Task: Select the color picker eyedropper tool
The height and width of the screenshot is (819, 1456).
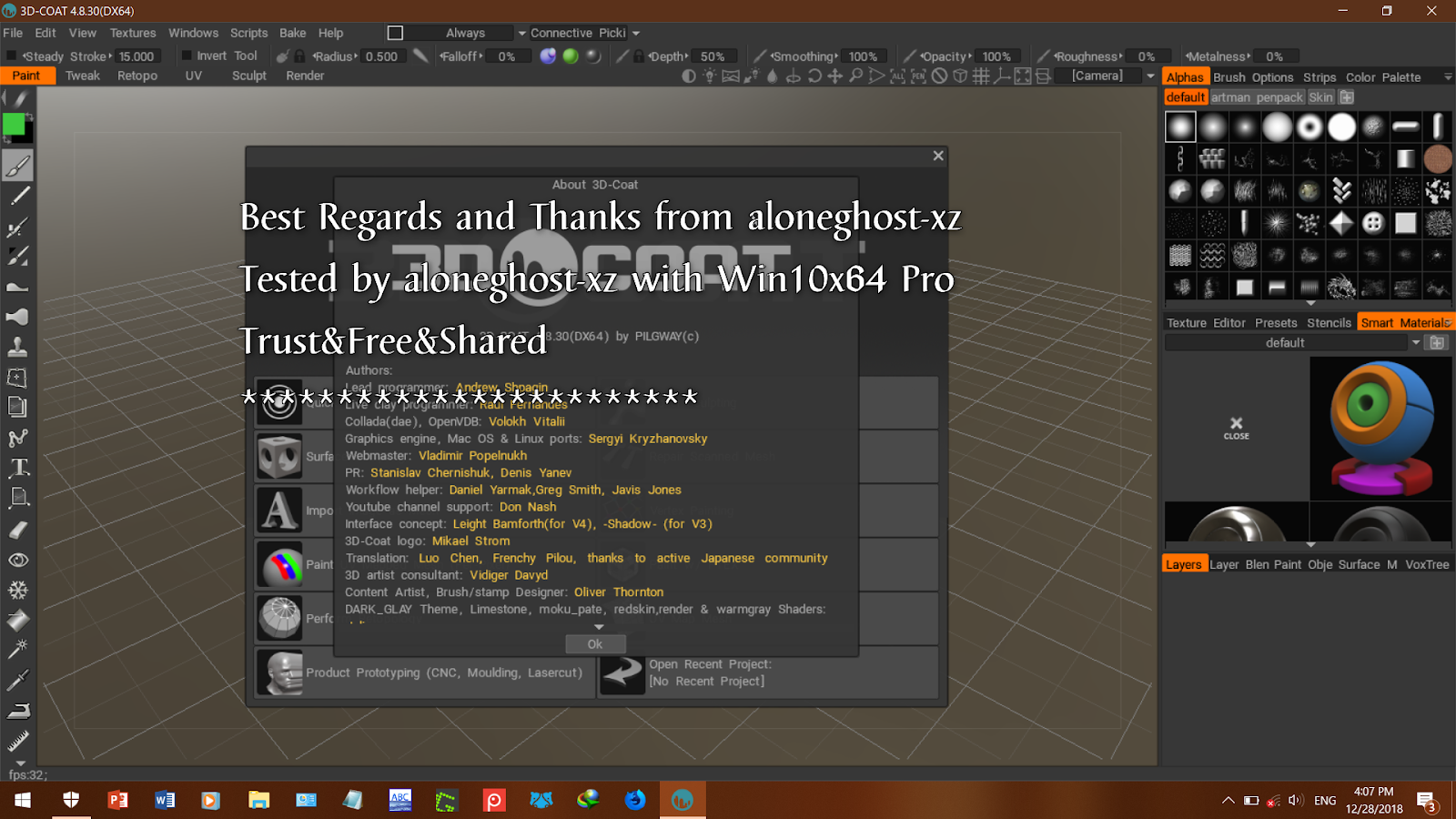Action: click(18, 680)
